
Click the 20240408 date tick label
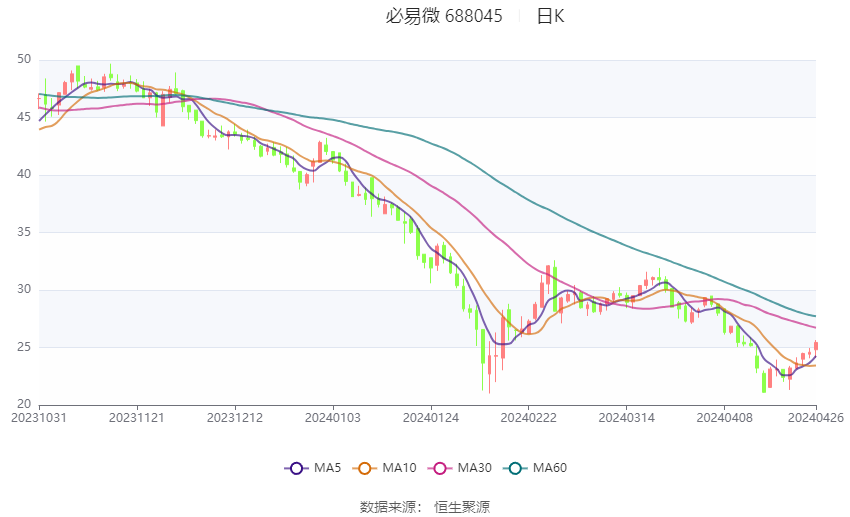pyautogui.click(x=724, y=418)
